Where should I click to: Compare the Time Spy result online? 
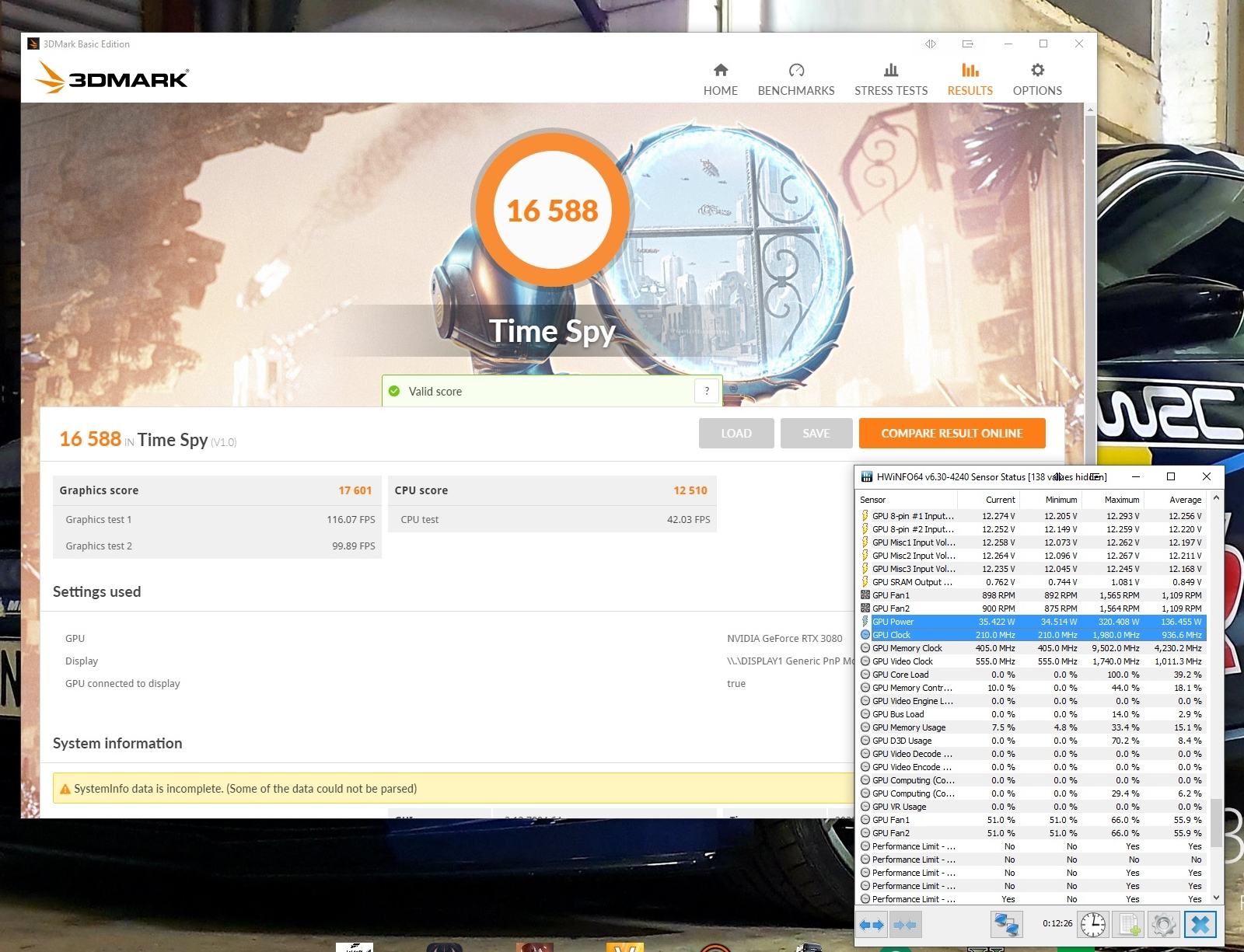click(952, 434)
